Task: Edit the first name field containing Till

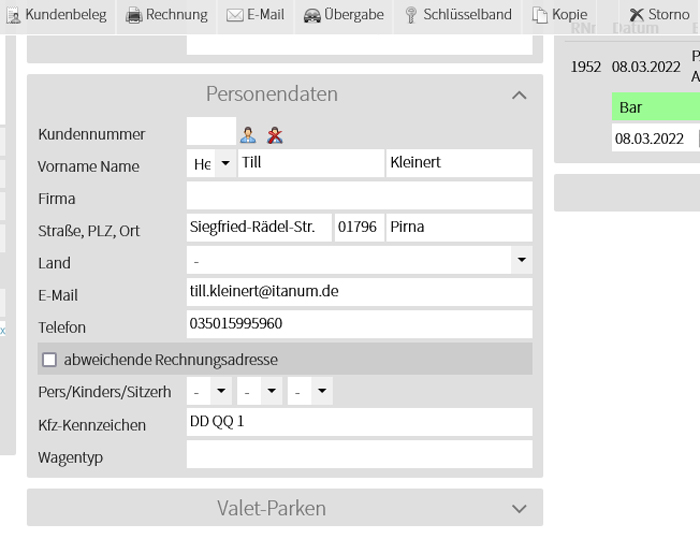Action: tap(311, 163)
